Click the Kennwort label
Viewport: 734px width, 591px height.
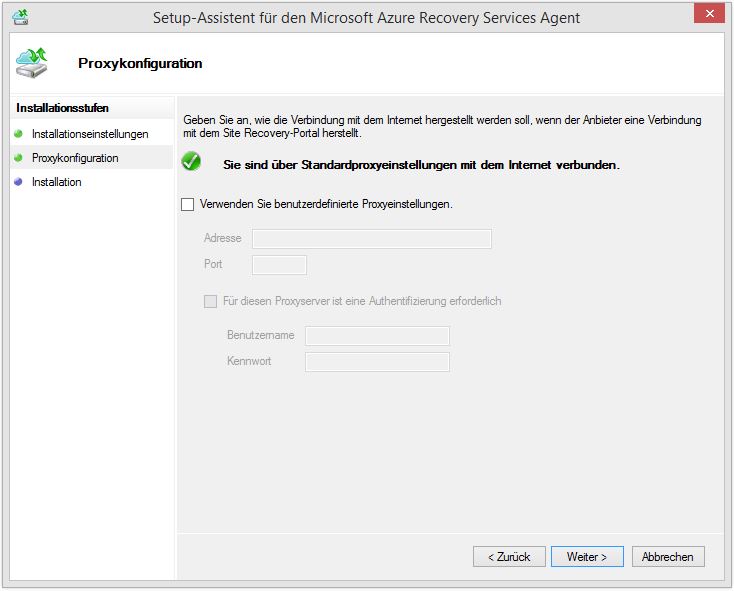click(249, 361)
